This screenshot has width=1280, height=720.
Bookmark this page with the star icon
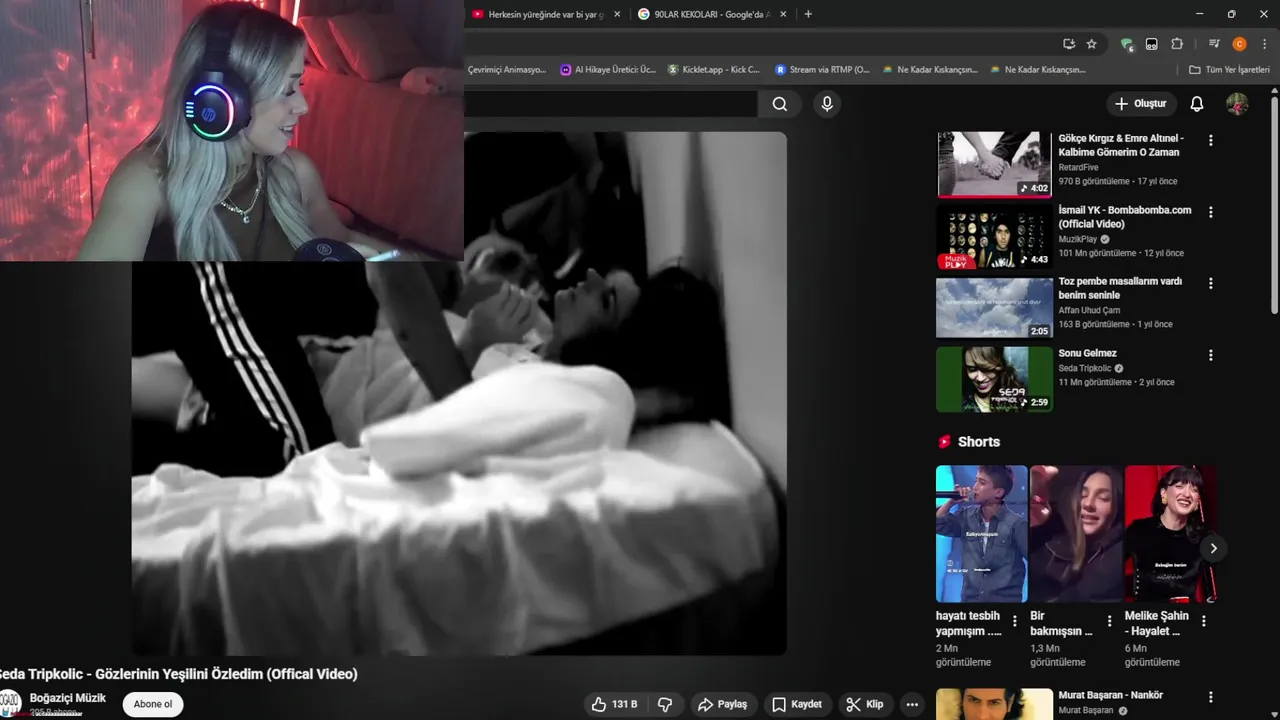(x=1091, y=44)
